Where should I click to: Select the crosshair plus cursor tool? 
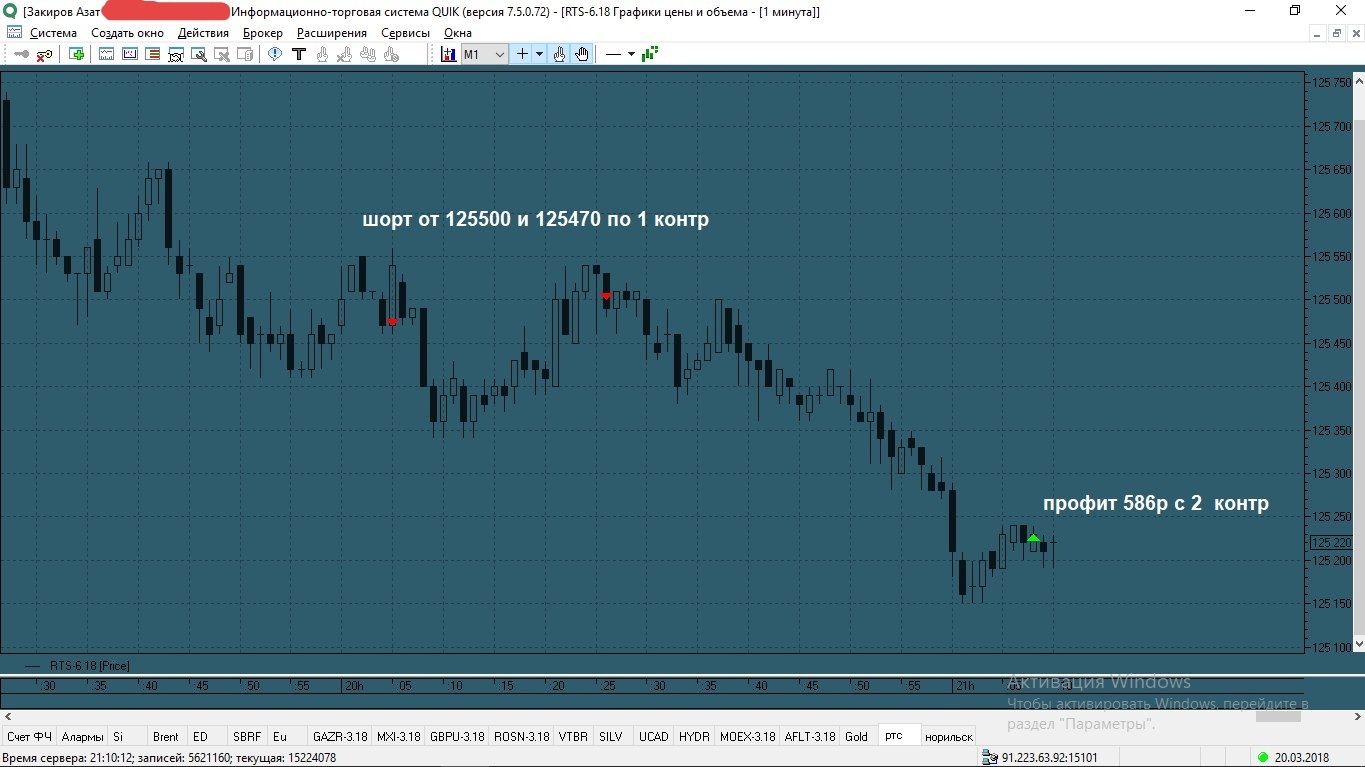click(522, 54)
